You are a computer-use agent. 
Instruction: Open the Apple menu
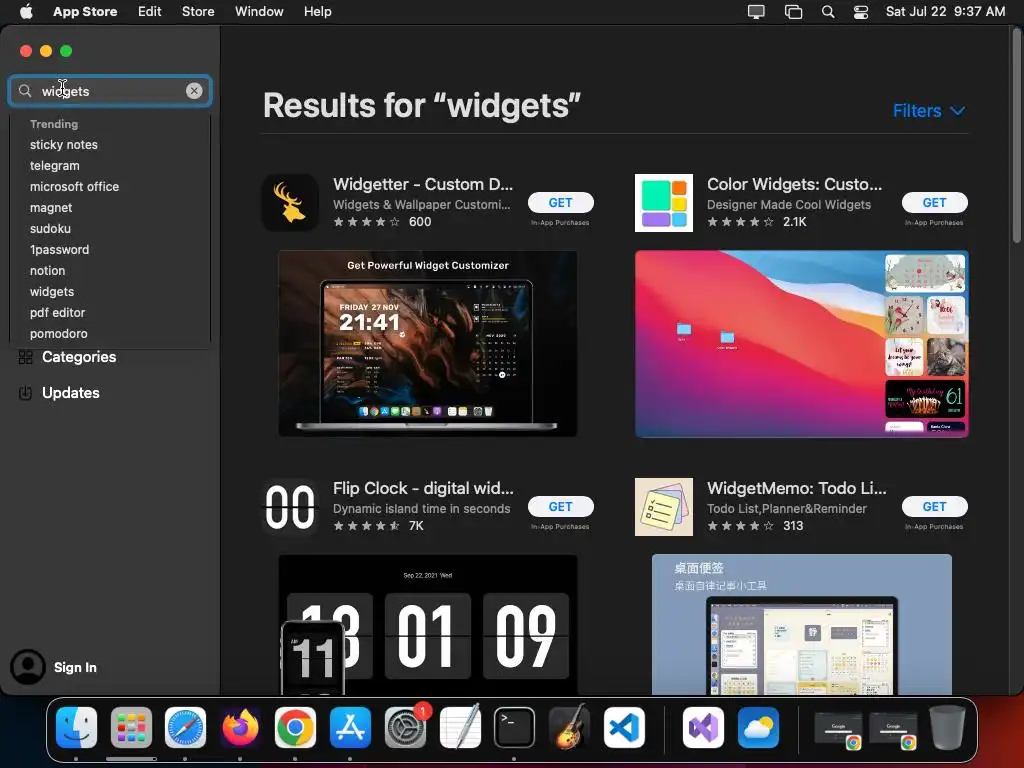[26, 12]
